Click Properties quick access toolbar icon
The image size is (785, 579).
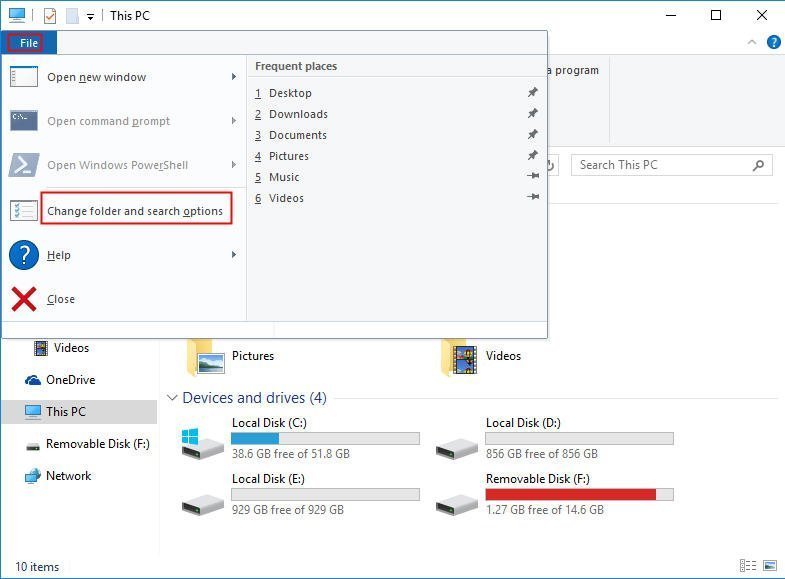click(x=50, y=16)
